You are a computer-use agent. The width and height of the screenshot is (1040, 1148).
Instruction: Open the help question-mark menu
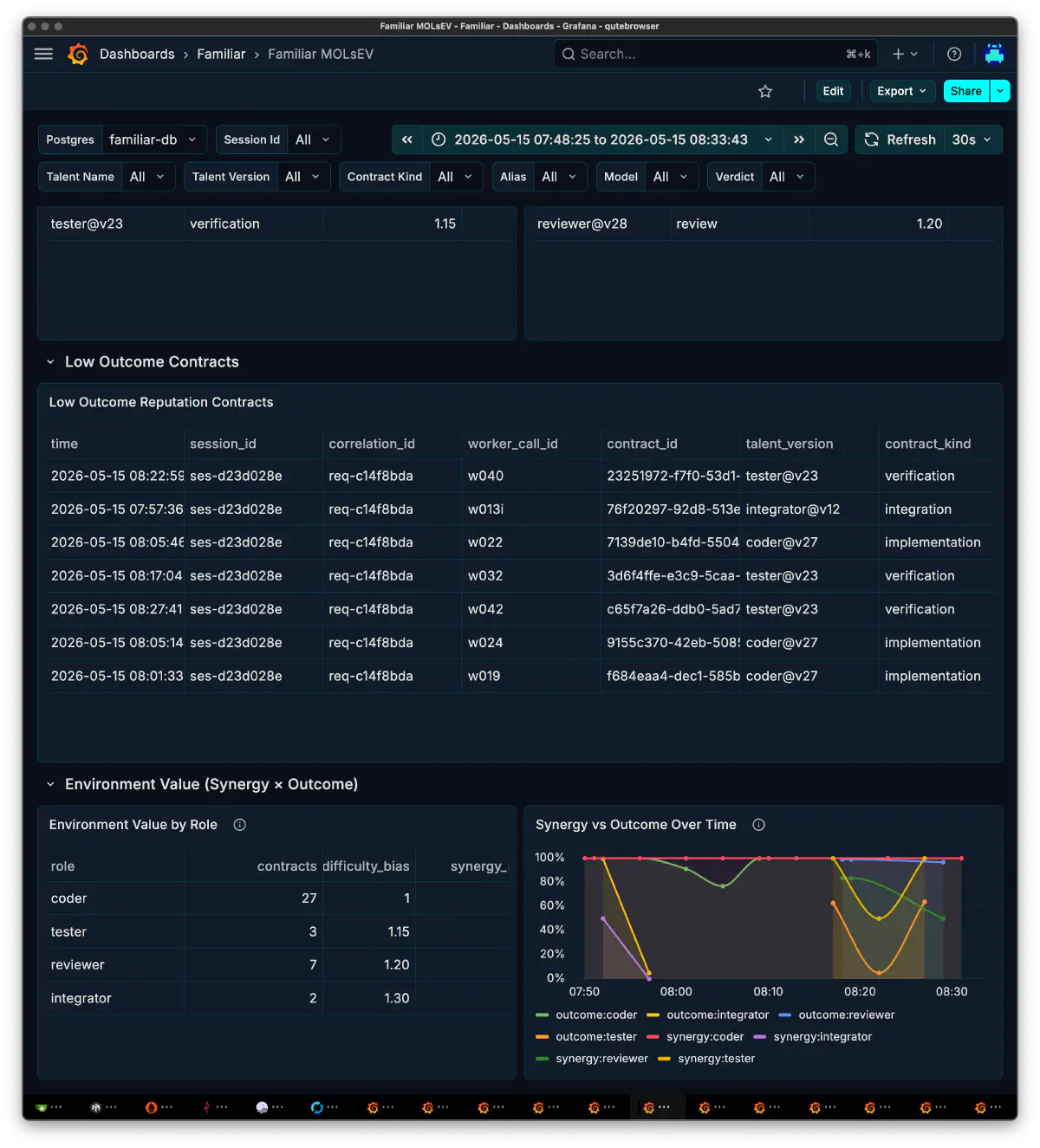[x=954, y=54]
